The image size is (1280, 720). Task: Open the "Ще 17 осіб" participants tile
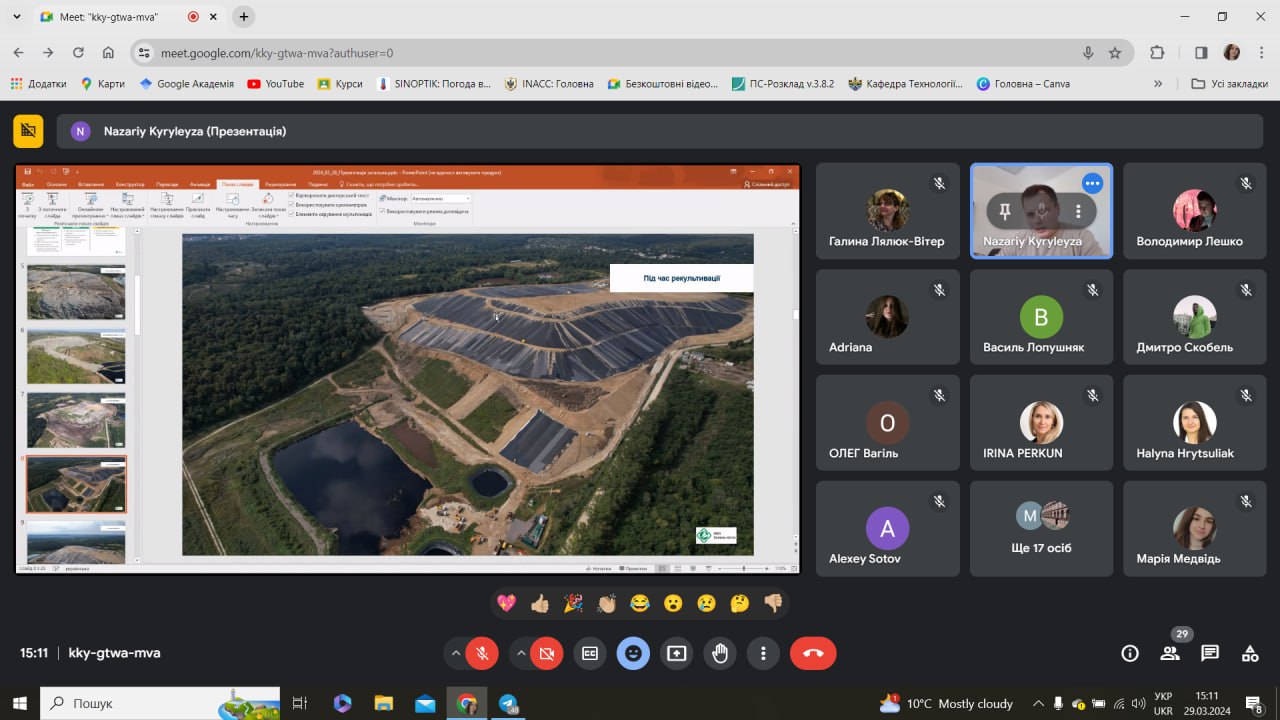(1041, 528)
